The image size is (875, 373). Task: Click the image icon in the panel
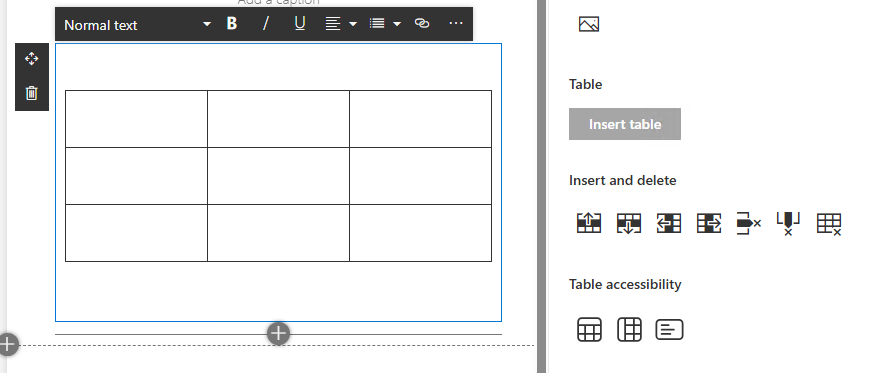pos(589,24)
